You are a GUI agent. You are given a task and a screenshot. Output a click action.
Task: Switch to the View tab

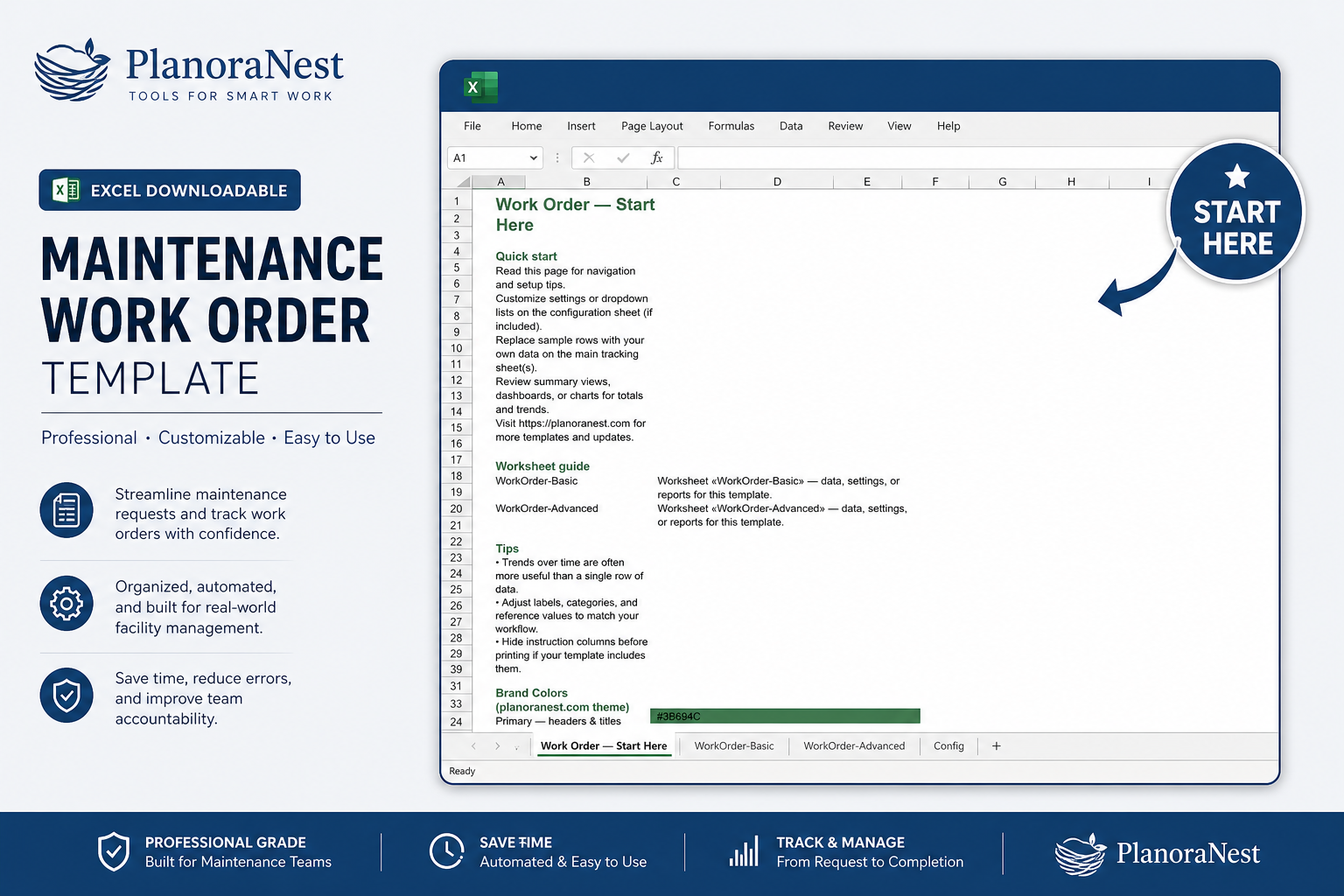click(x=899, y=126)
